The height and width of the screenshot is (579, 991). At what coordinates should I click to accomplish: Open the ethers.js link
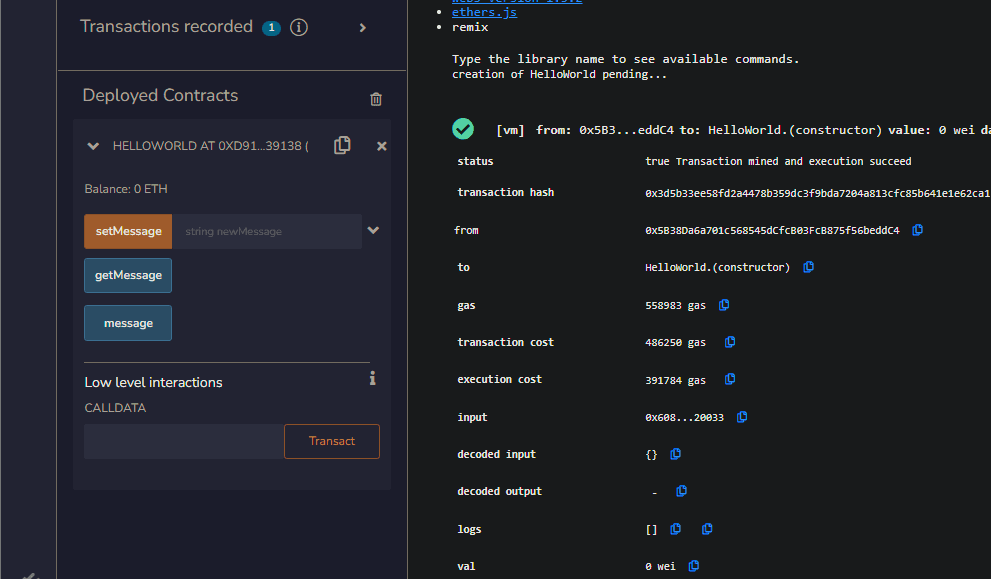(485, 12)
